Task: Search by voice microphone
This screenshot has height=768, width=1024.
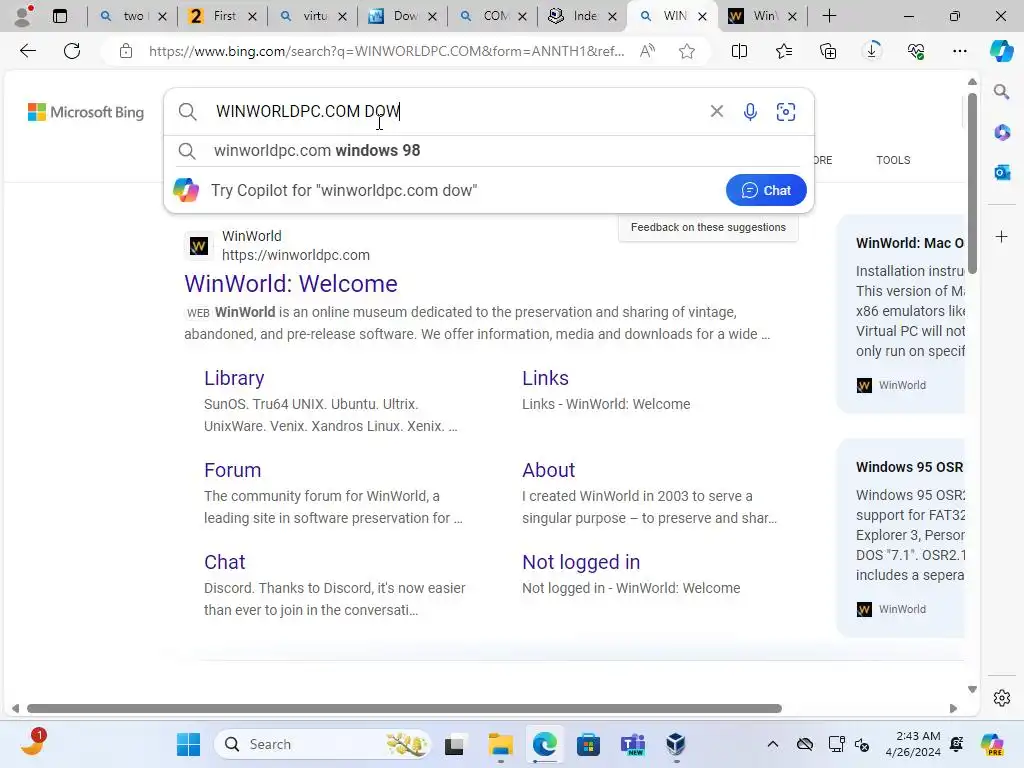Action: point(750,112)
